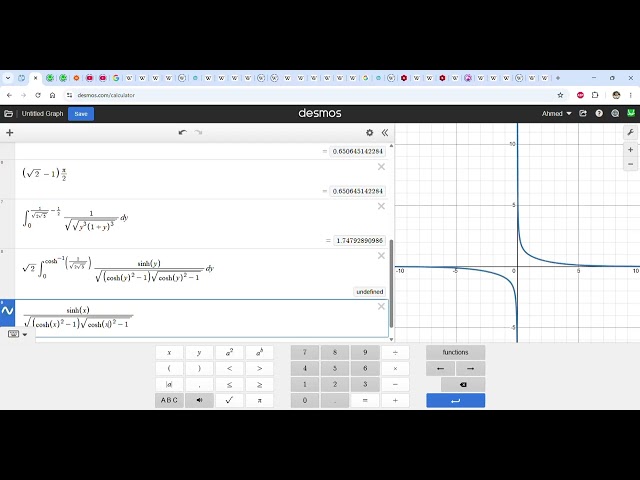Add a new expression with plus icon
This screenshot has width=640, height=480.
point(10,133)
